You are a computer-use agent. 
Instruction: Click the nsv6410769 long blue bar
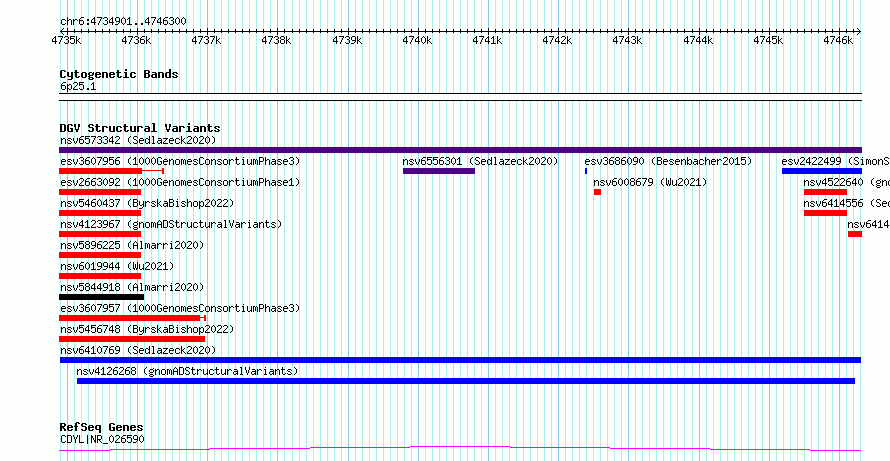tap(460, 360)
